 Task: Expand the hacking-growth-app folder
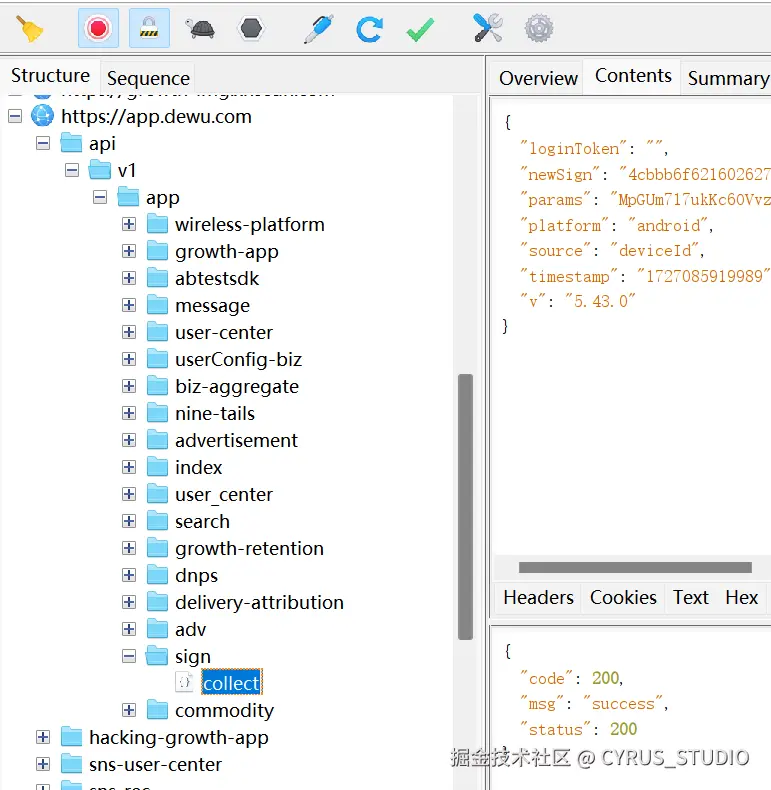[43, 737]
